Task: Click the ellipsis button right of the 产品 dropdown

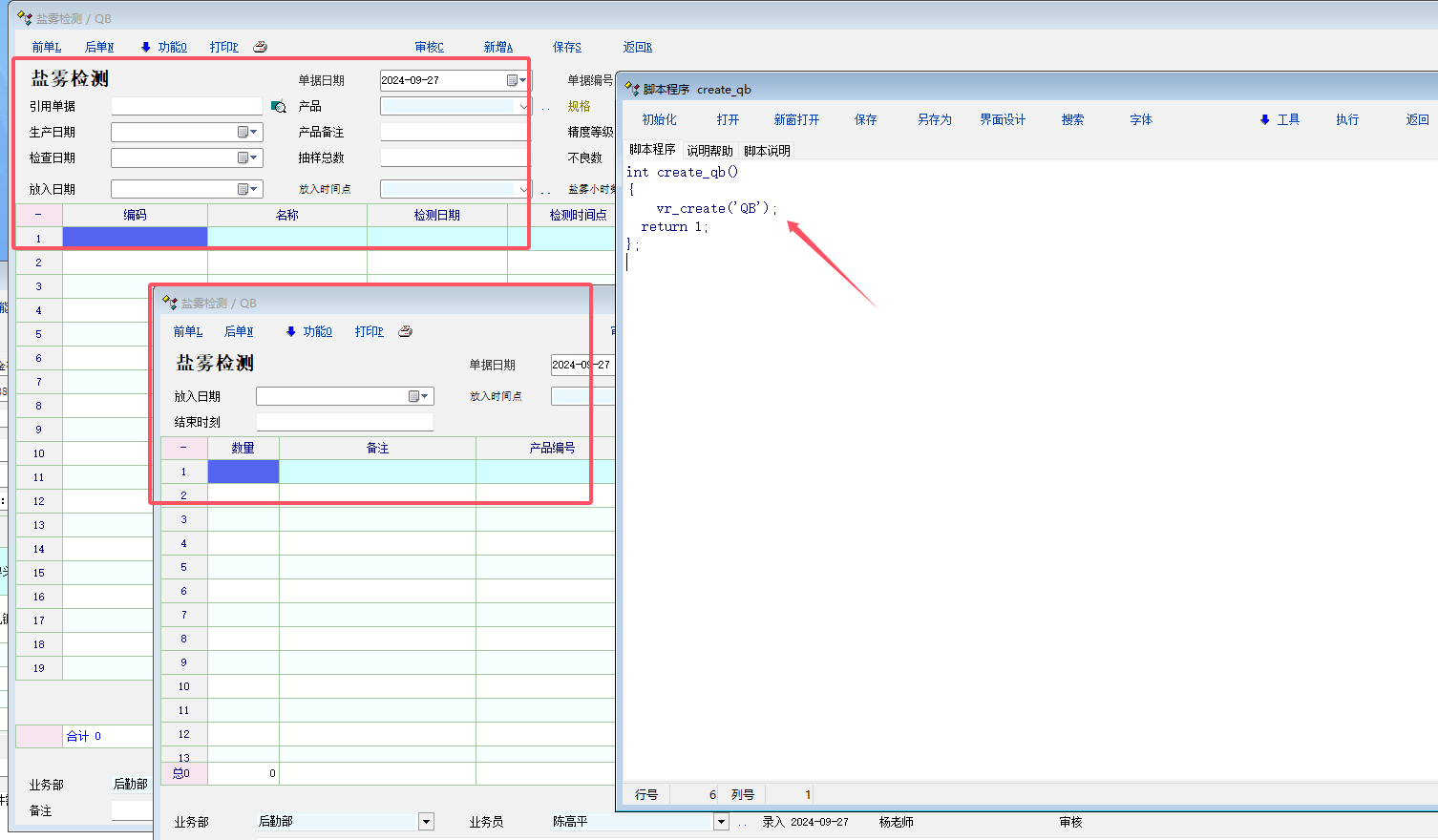Action: click(x=545, y=107)
